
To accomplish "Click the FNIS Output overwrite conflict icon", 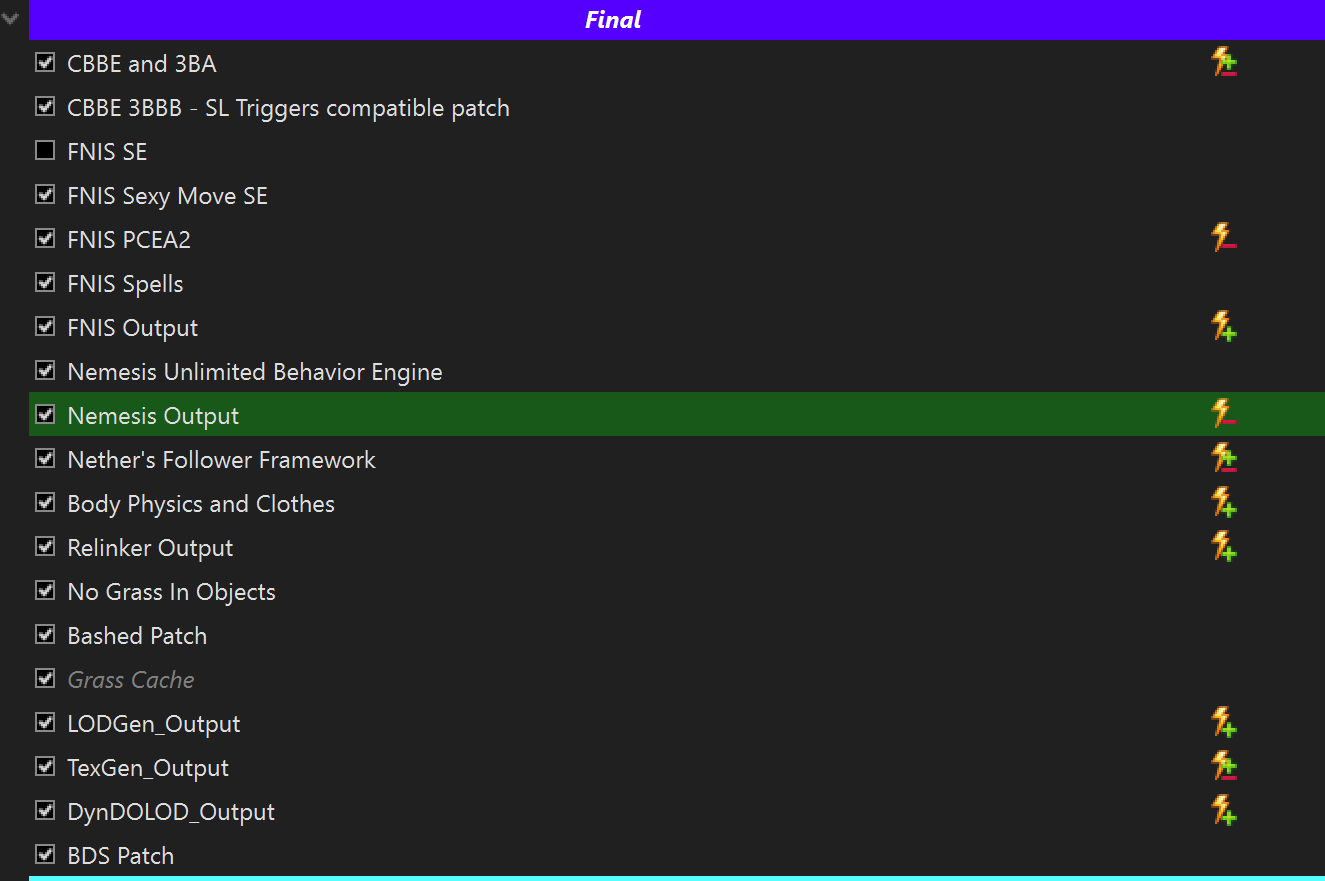I will (x=1224, y=326).
